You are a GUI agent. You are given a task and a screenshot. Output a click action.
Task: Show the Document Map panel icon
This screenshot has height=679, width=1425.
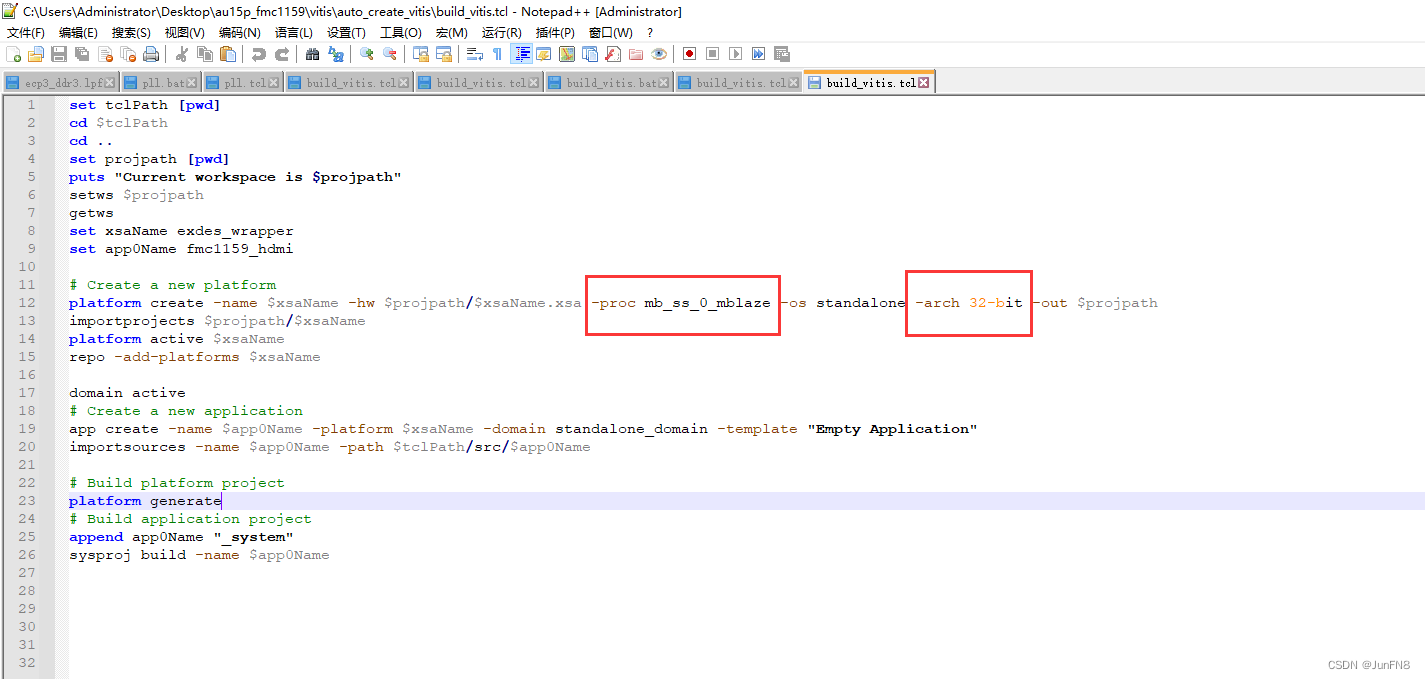click(x=567, y=54)
